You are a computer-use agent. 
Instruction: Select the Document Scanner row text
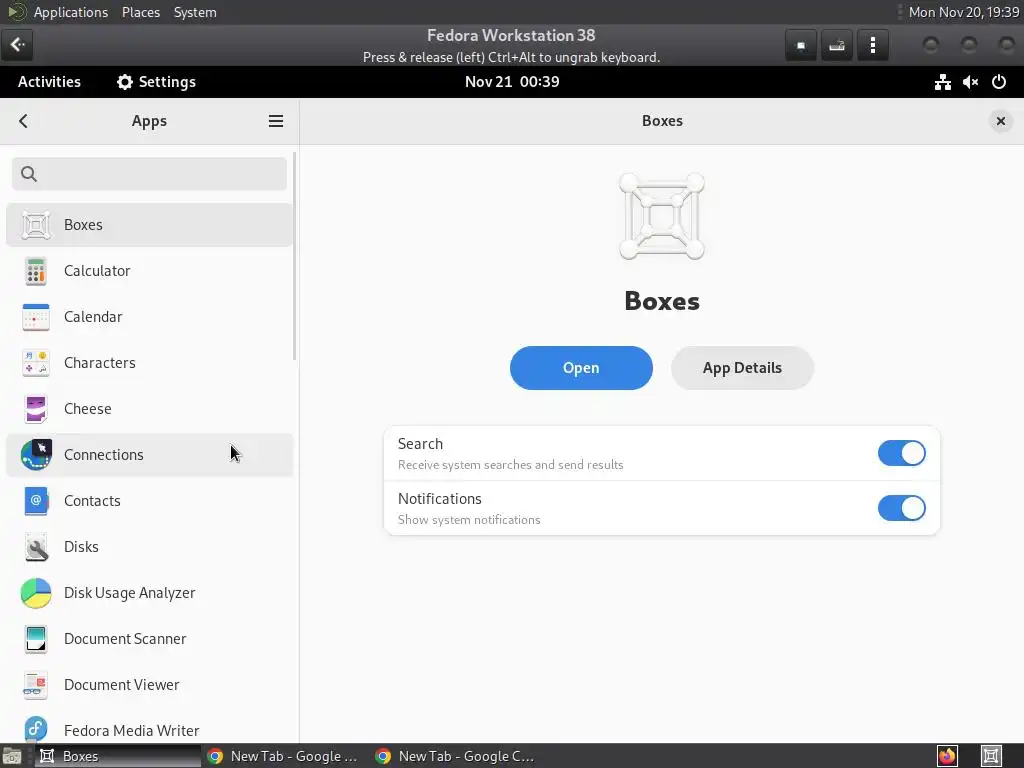click(x=125, y=639)
